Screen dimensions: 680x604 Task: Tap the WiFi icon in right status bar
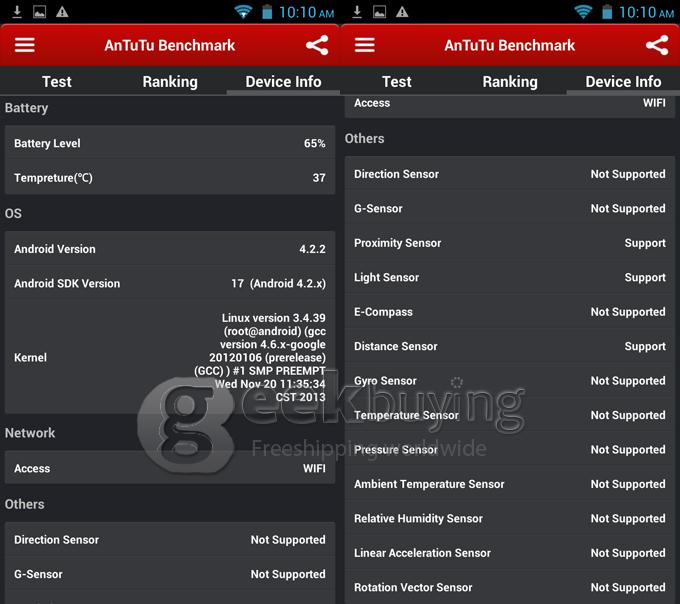[x=583, y=12]
